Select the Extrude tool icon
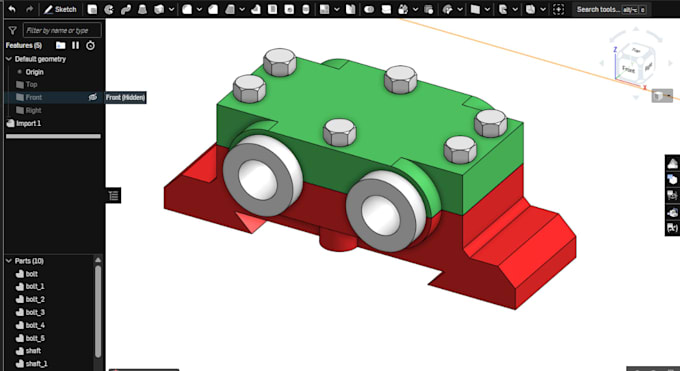This screenshot has height=371, width=680. (x=92, y=9)
